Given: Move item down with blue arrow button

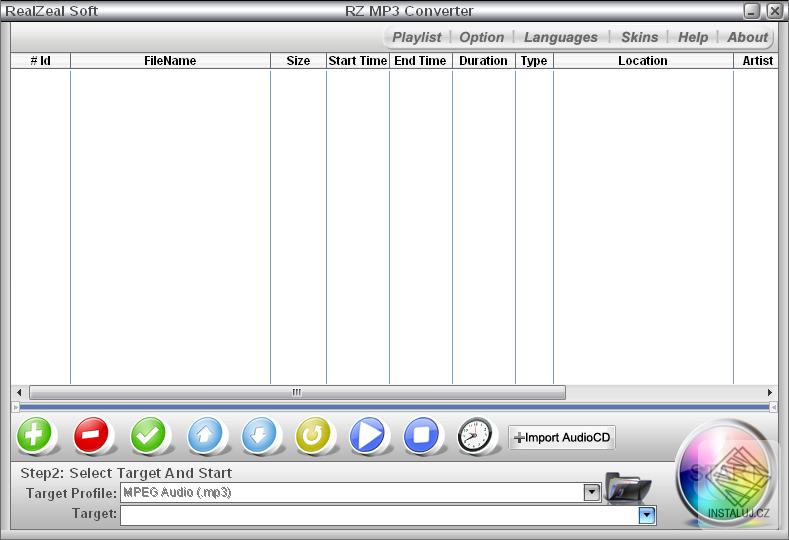Looking at the screenshot, I should pyautogui.click(x=259, y=434).
